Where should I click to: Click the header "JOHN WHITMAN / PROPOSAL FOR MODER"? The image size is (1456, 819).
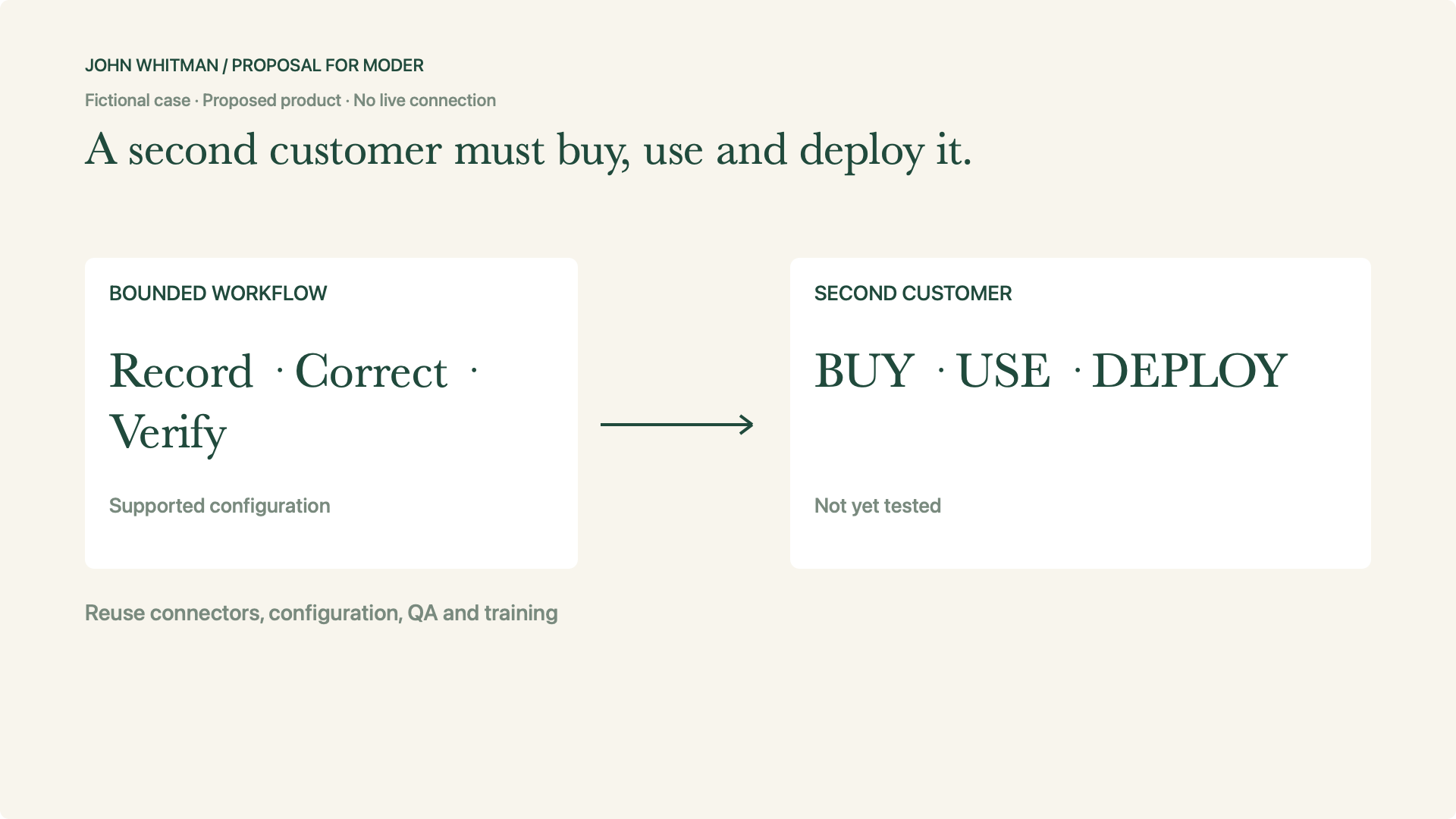(254, 65)
